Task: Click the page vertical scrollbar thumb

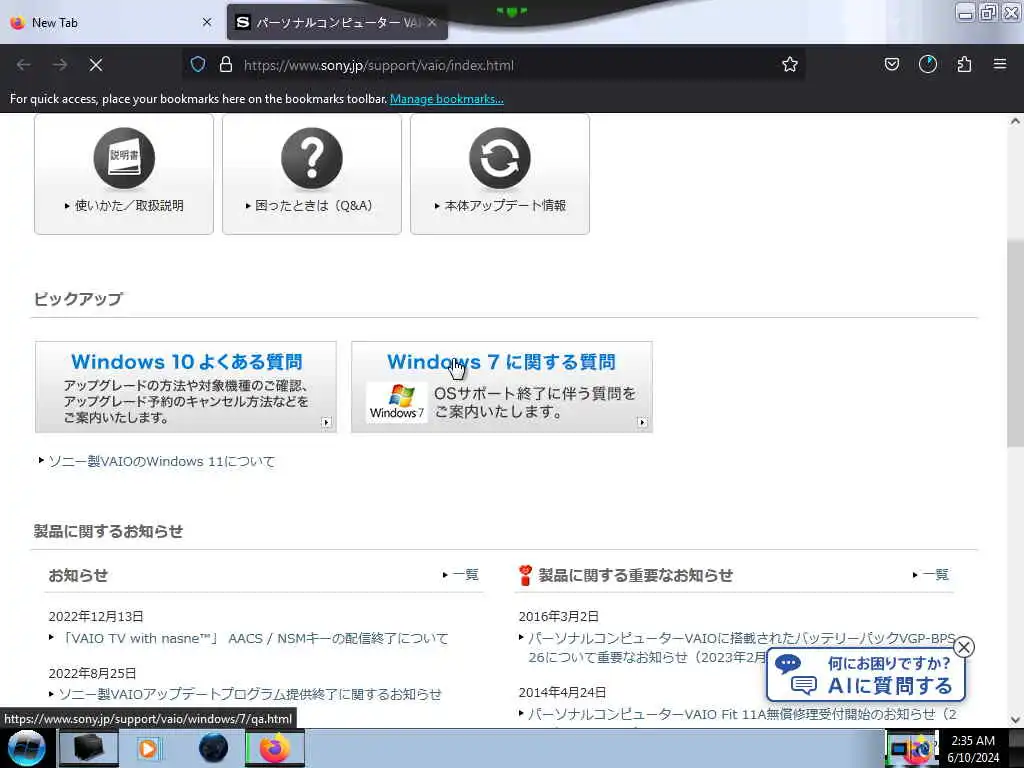Action: tap(1015, 343)
